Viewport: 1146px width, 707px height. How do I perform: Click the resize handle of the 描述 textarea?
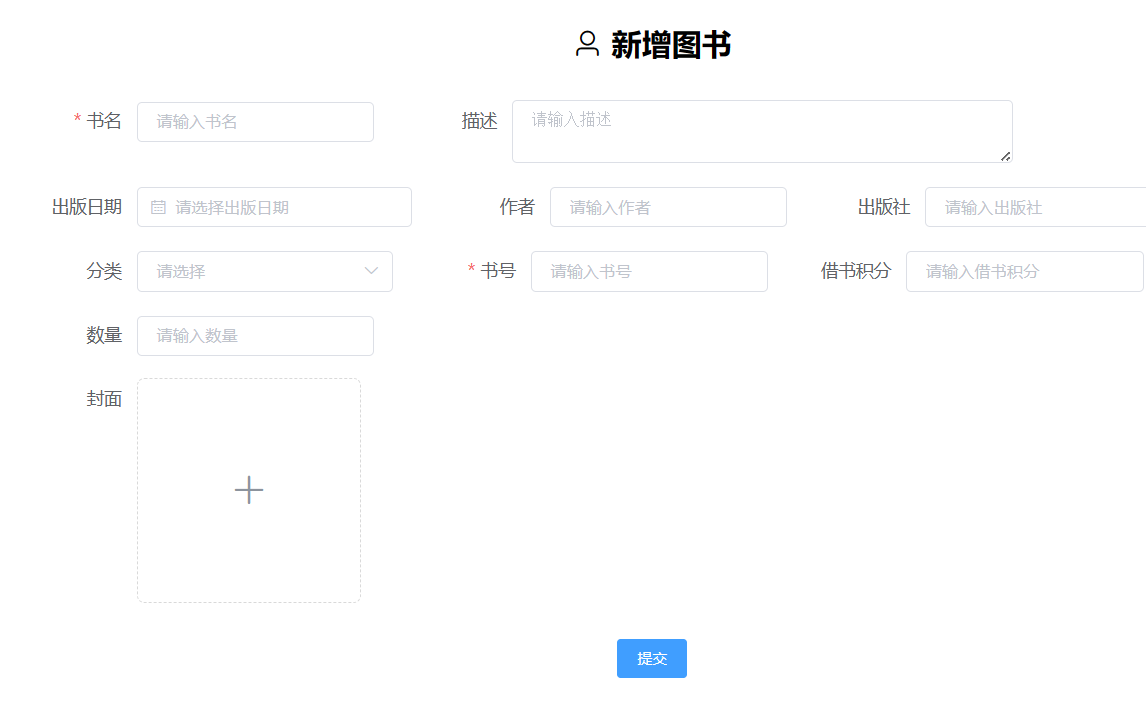click(x=1006, y=156)
